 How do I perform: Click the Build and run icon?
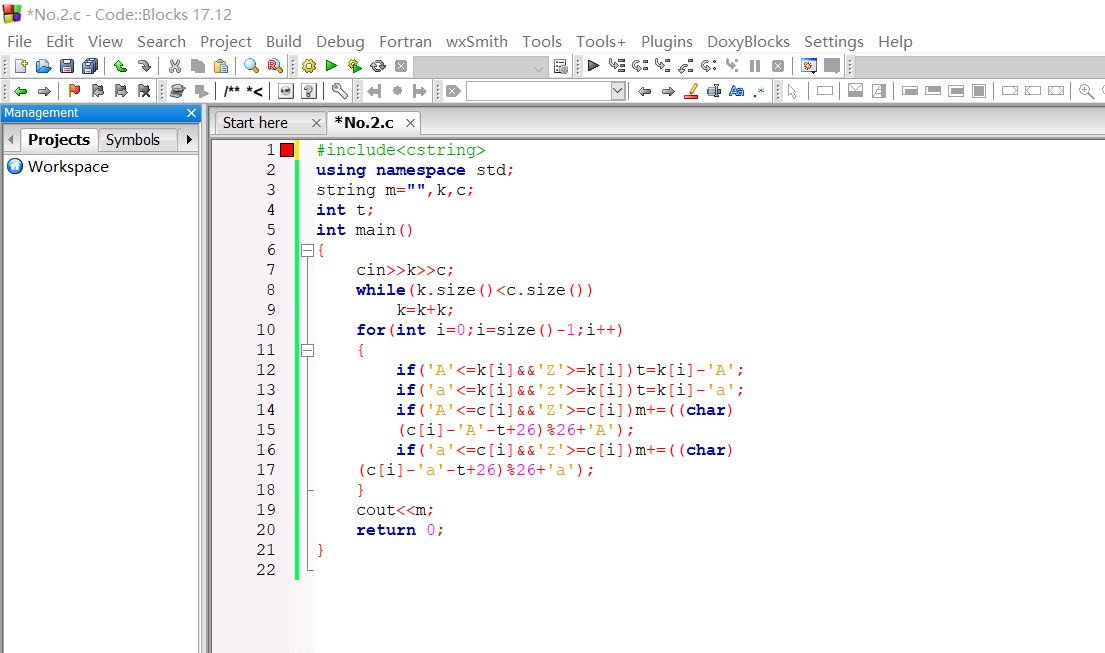point(354,66)
